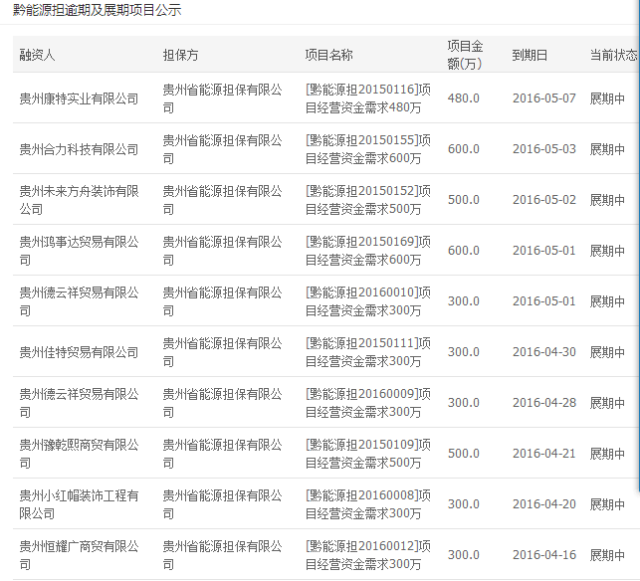Click 展期中 status in 贵州小红帽 row
This screenshot has width=640, height=581.
607,504
